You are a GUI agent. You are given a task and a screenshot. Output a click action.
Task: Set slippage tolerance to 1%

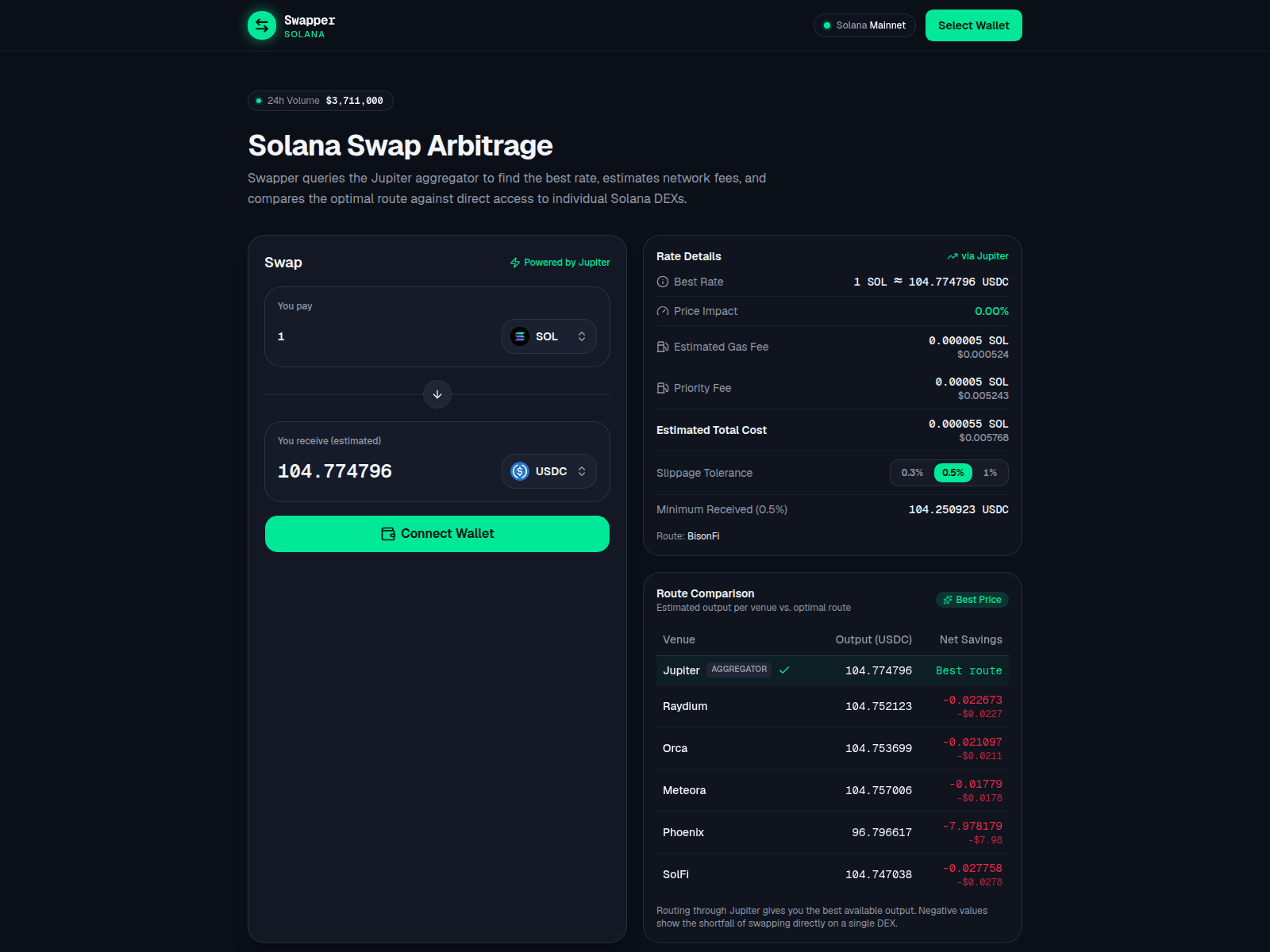(990, 473)
